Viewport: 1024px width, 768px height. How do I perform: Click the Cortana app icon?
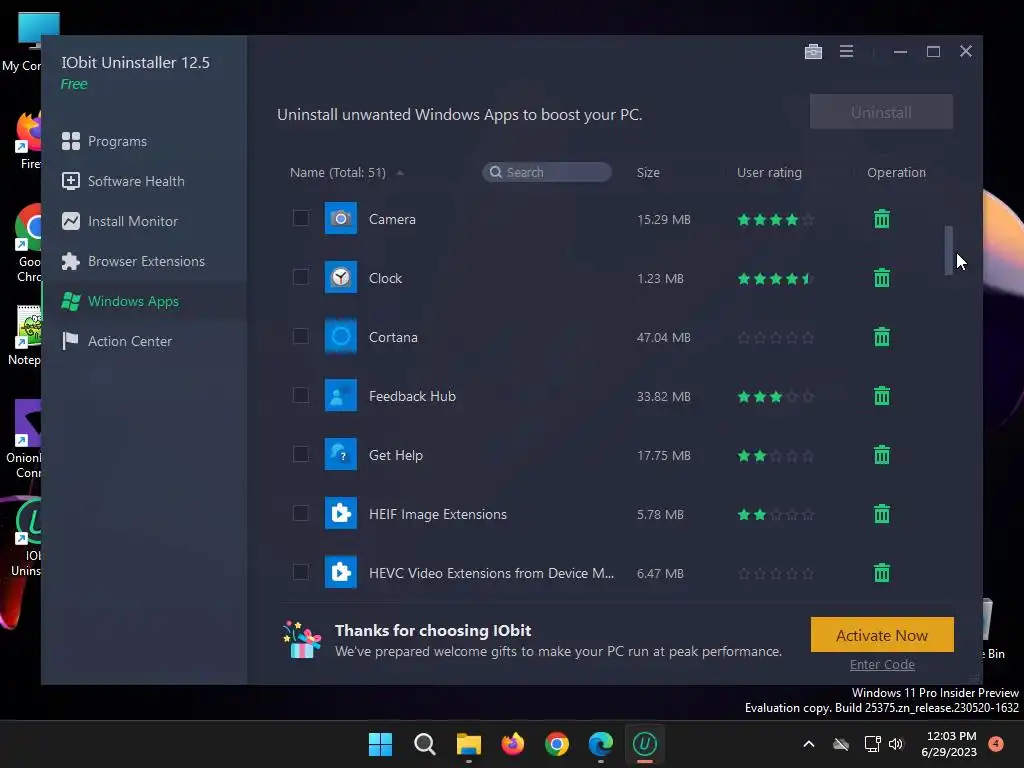click(341, 336)
